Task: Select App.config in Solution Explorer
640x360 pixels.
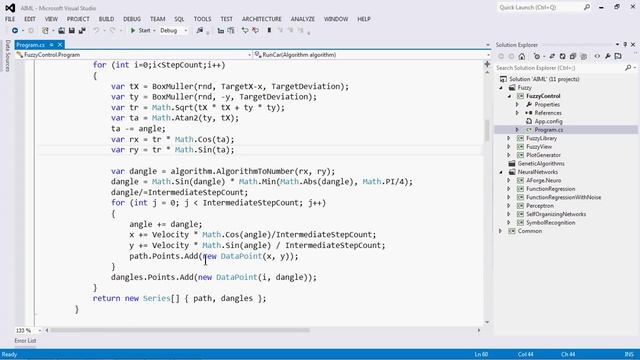Action: click(548, 122)
